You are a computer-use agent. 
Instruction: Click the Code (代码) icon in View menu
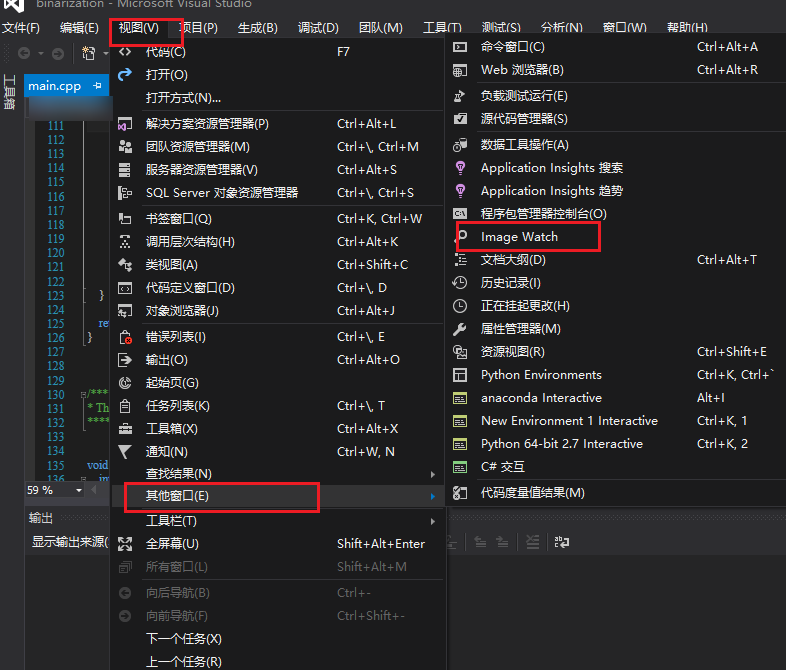click(x=125, y=52)
